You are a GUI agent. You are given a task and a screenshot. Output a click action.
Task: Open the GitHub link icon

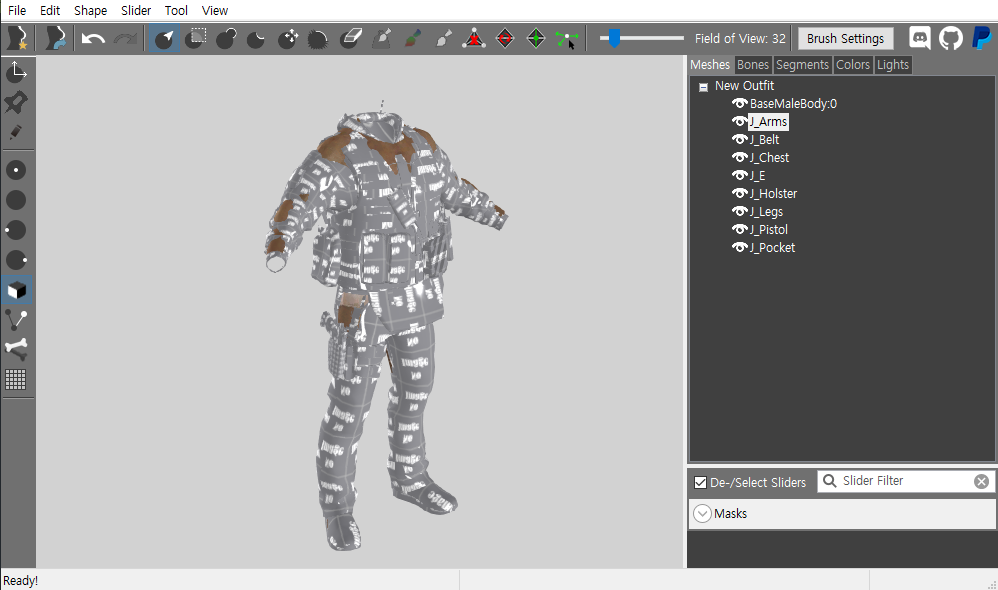point(950,38)
